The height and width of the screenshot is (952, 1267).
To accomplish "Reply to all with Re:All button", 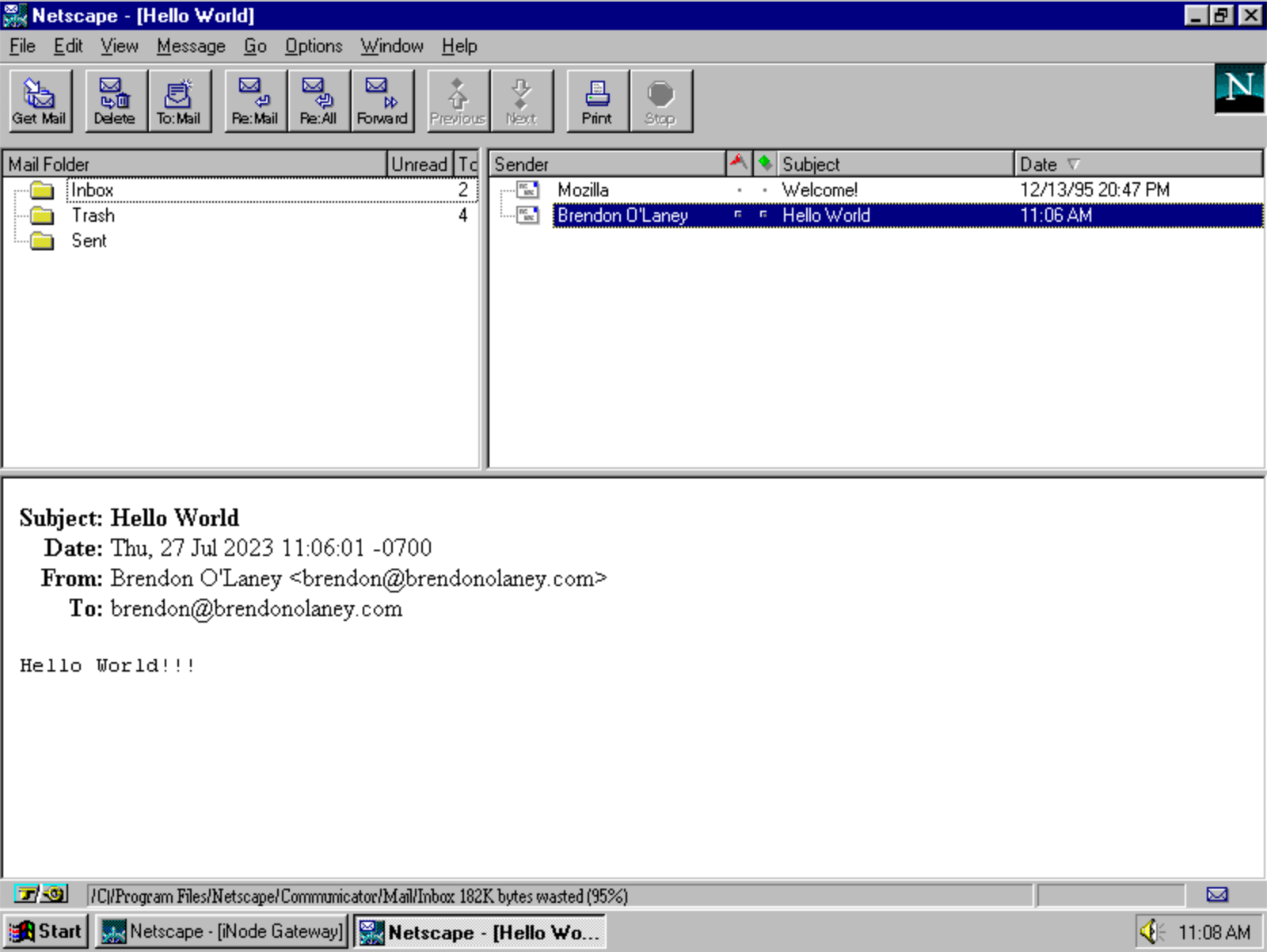I will tap(318, 101).
